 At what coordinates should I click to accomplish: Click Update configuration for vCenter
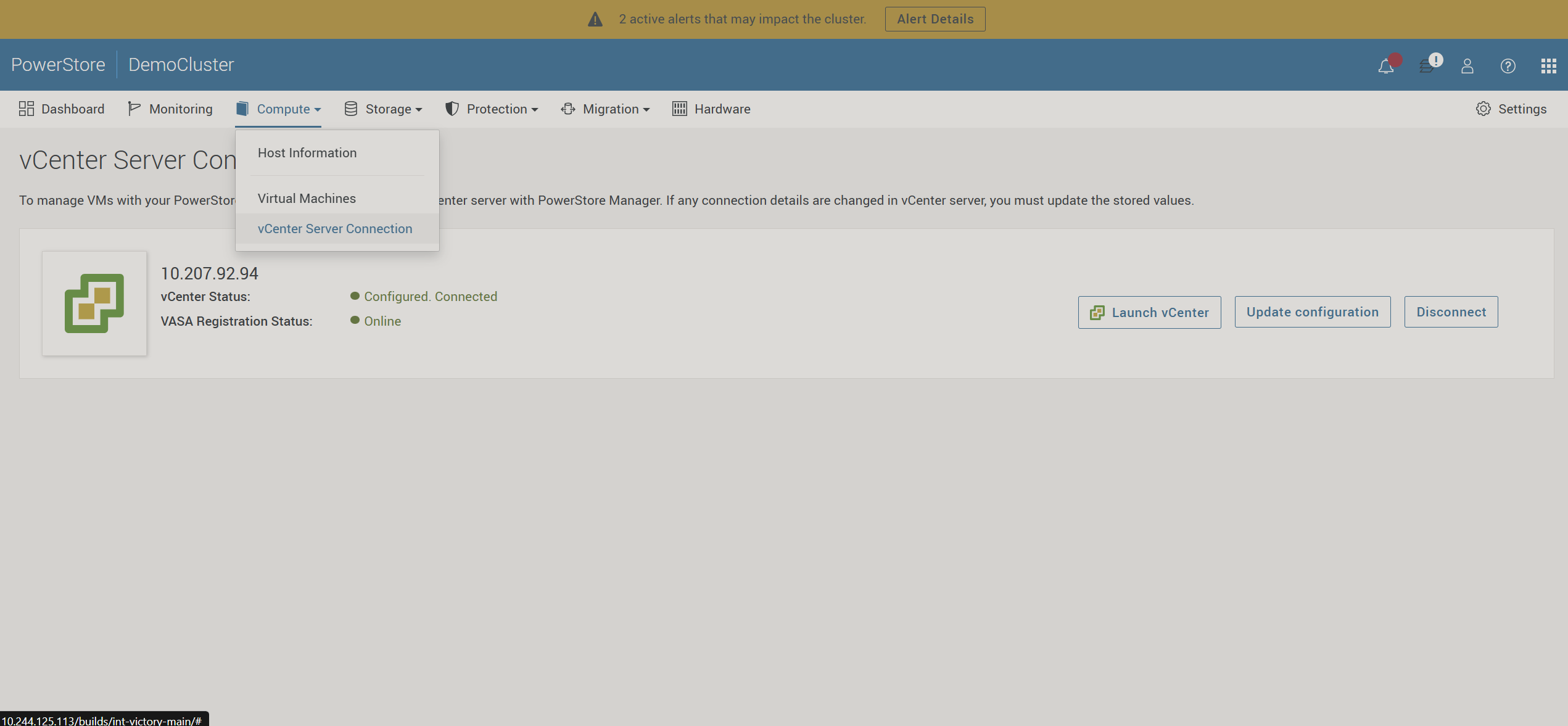tap(1313, 311)
